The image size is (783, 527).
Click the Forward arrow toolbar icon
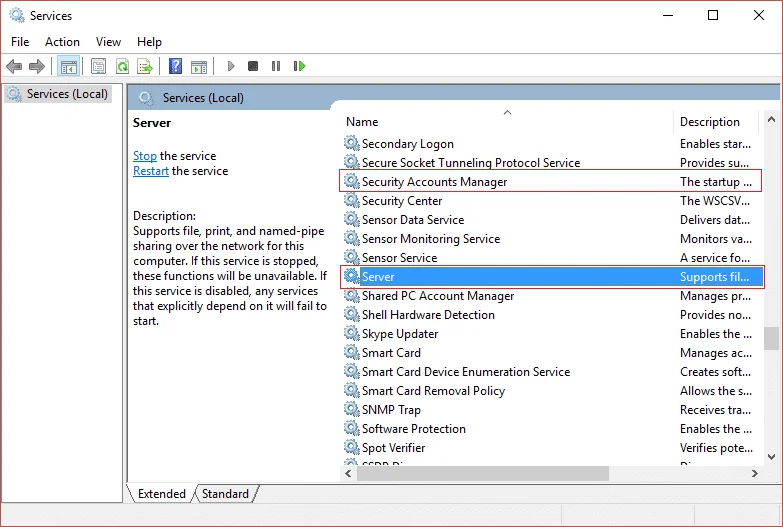click(x=37, y=66)
